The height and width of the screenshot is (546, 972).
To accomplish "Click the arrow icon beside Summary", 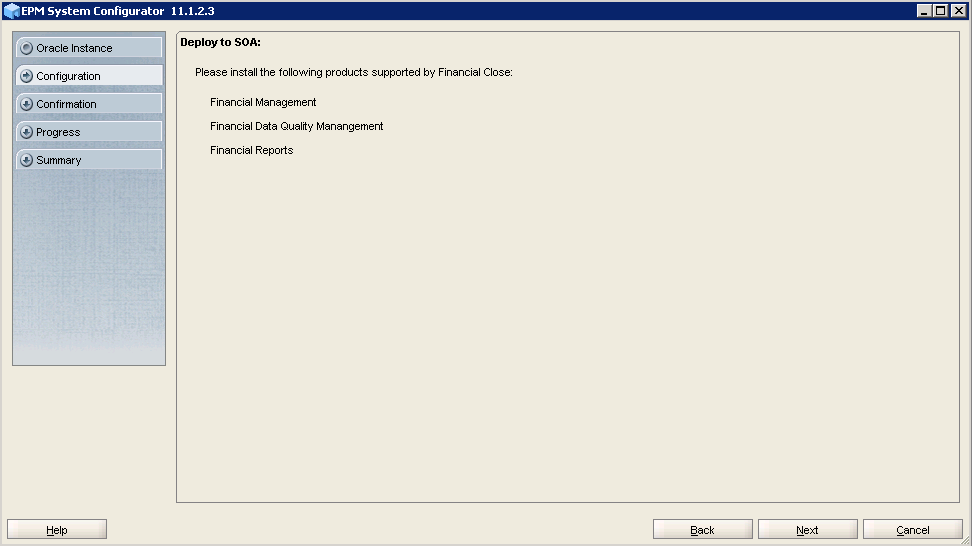I will [26, 160].
